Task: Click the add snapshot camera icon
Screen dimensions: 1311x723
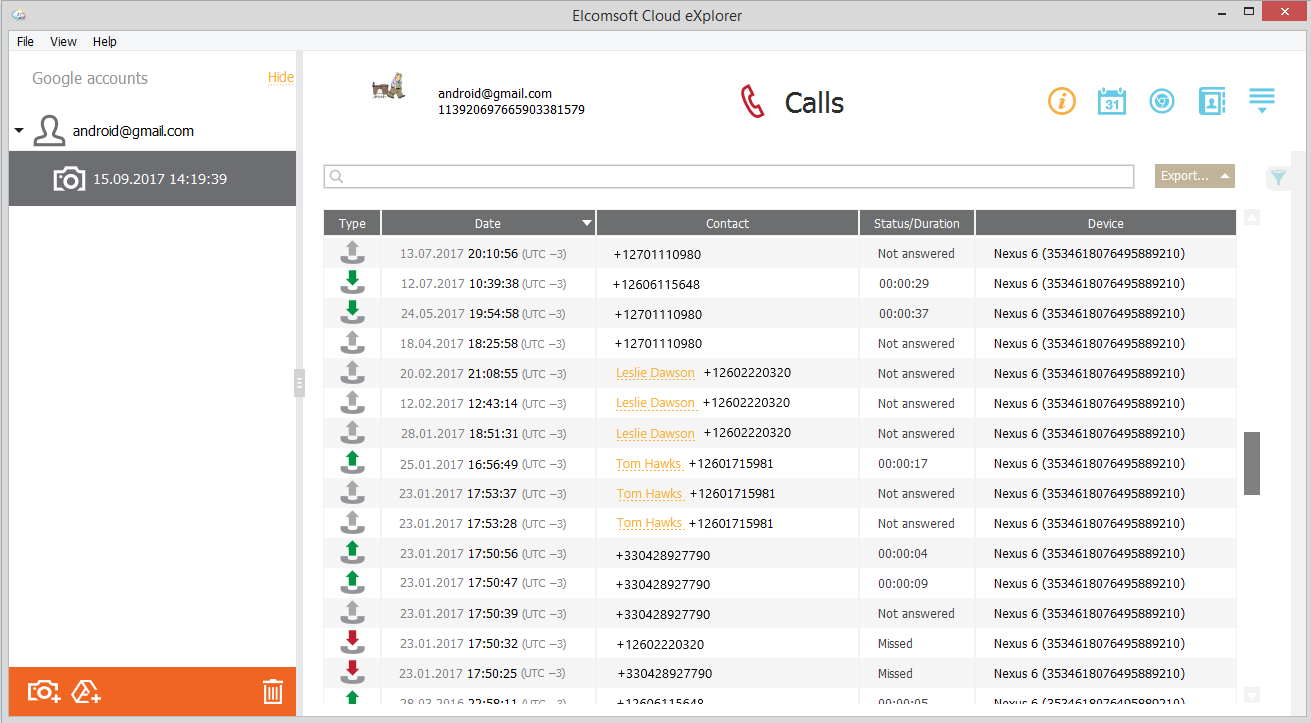Action: tap(44, 691)
